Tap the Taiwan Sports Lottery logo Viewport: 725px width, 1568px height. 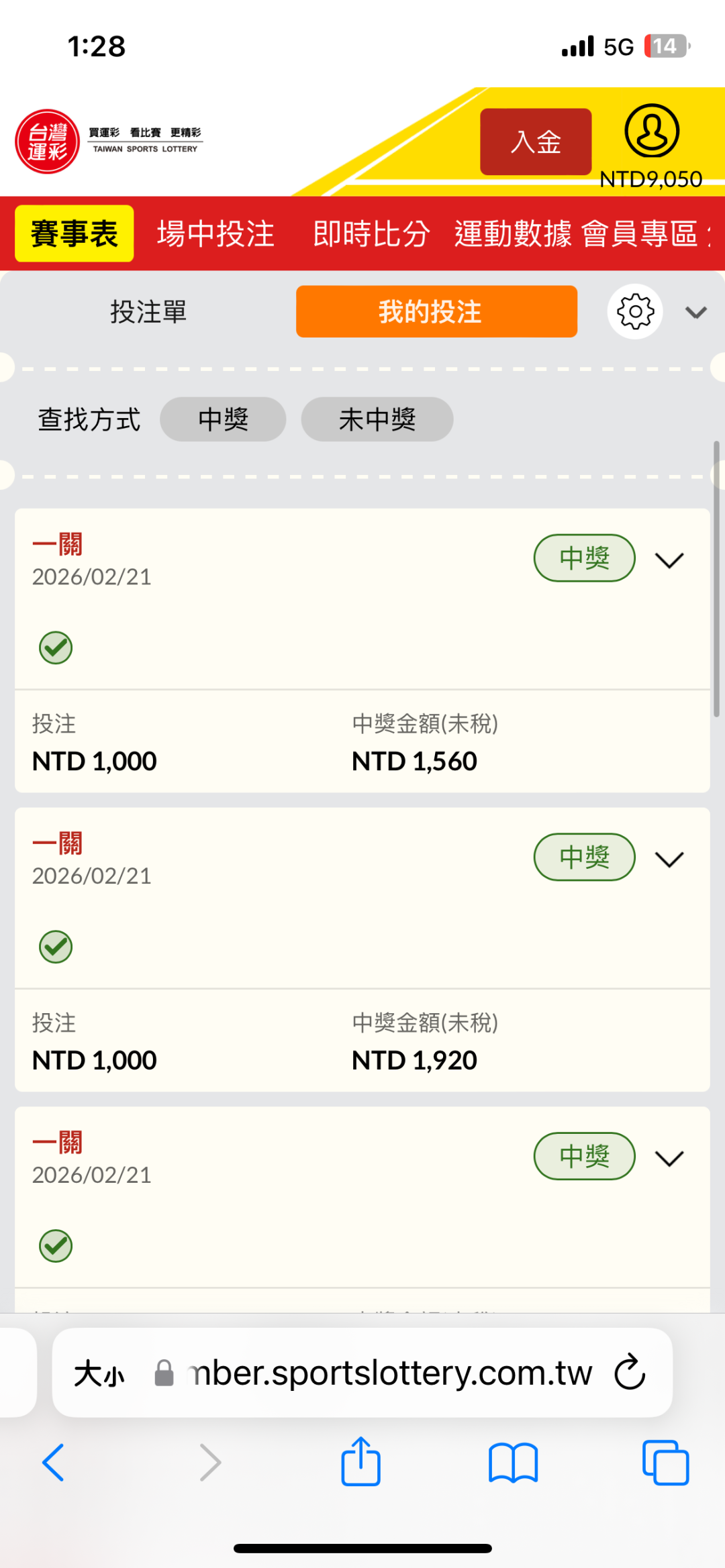pyautogui.click(x=48, y=142)
